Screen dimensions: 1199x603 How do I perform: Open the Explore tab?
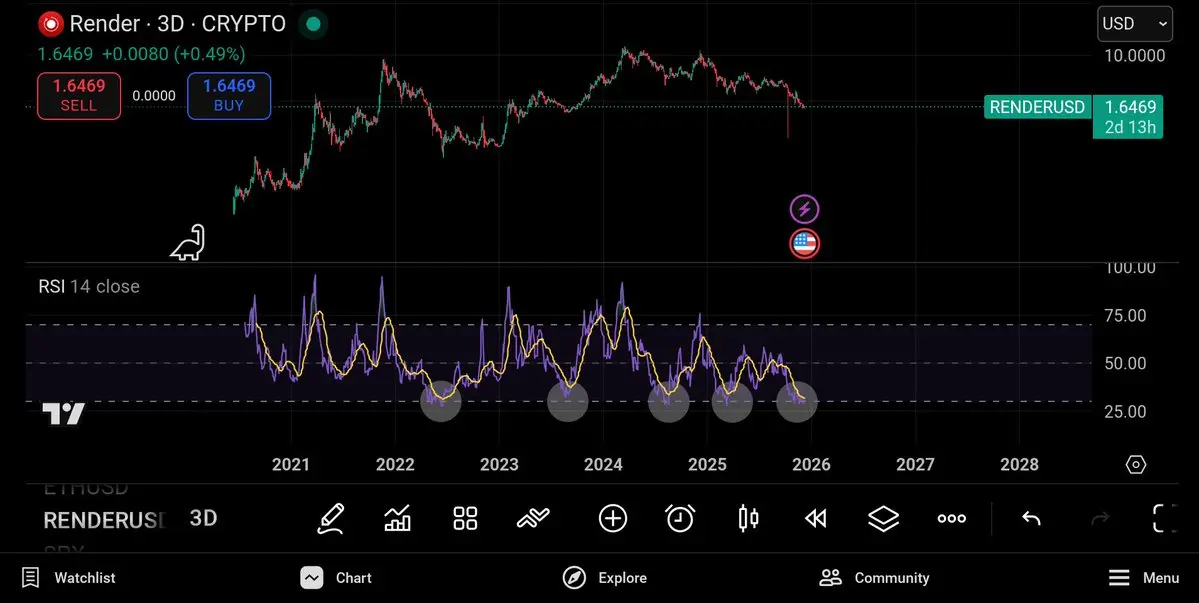[x=605, y=578]
